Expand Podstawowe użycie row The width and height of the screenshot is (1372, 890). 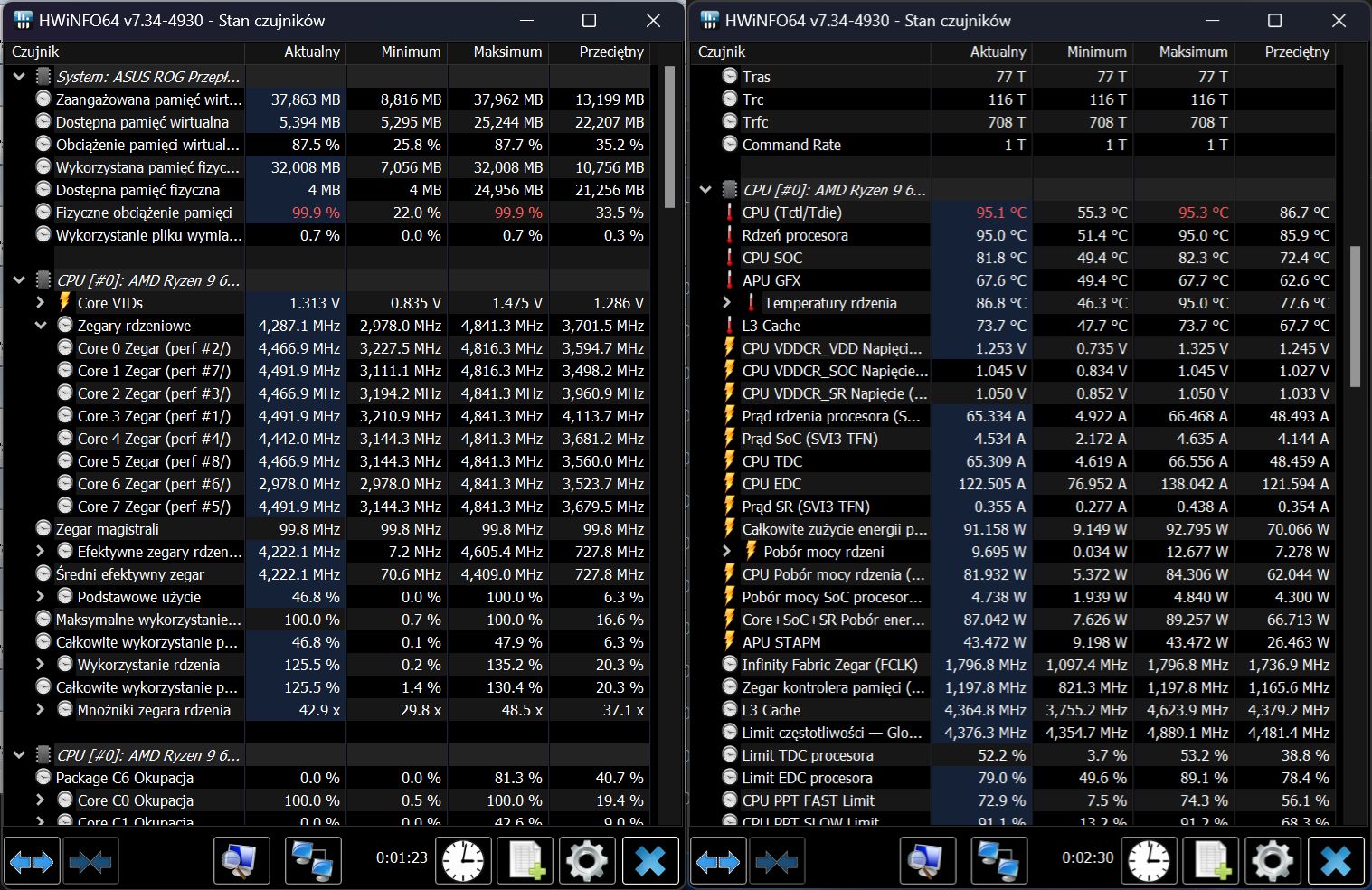pyautogui.click(x=41, y=597)
